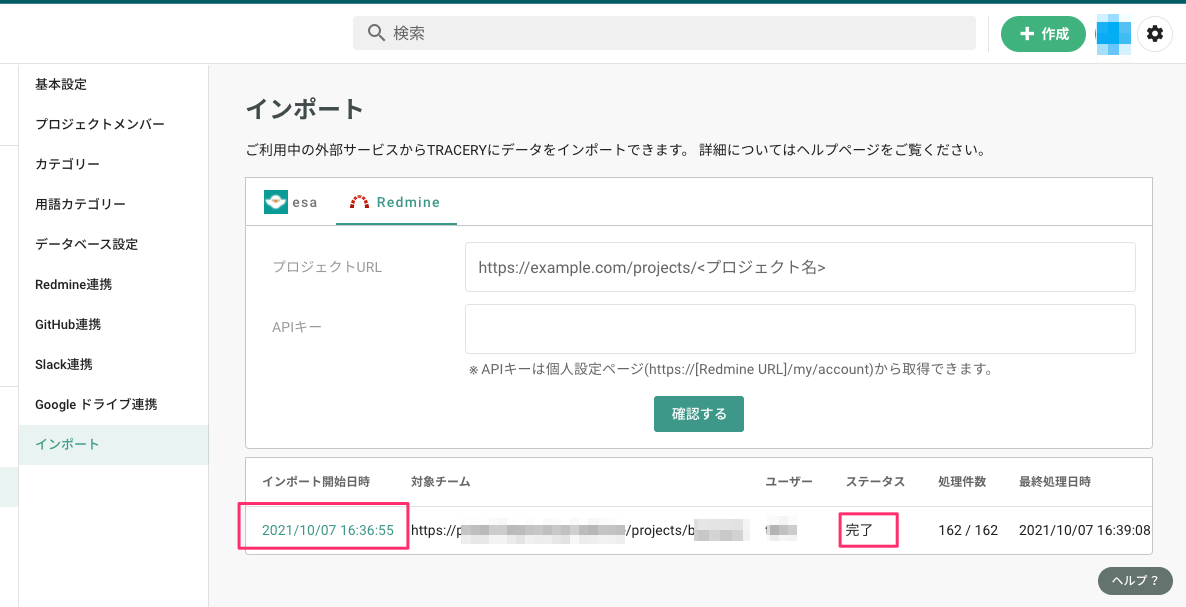1186x607 pixels.
Task: Switch to the Redmine import tab
Action: (x=396, y=201)
